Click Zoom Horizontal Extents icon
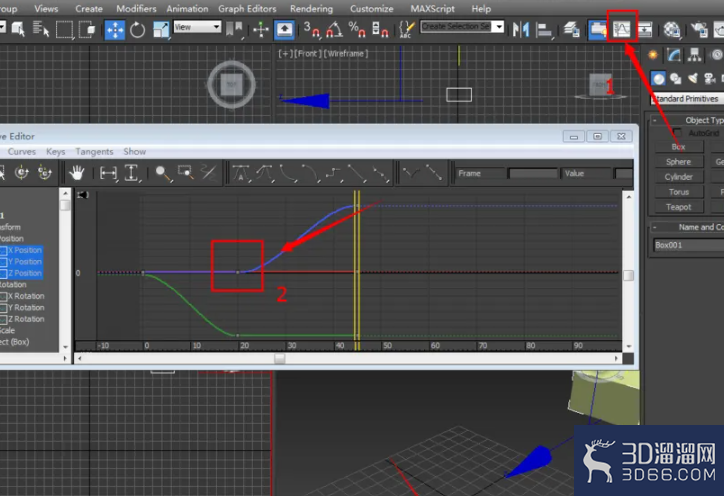This screenshot has width=724, height=496. pos(109,173)
